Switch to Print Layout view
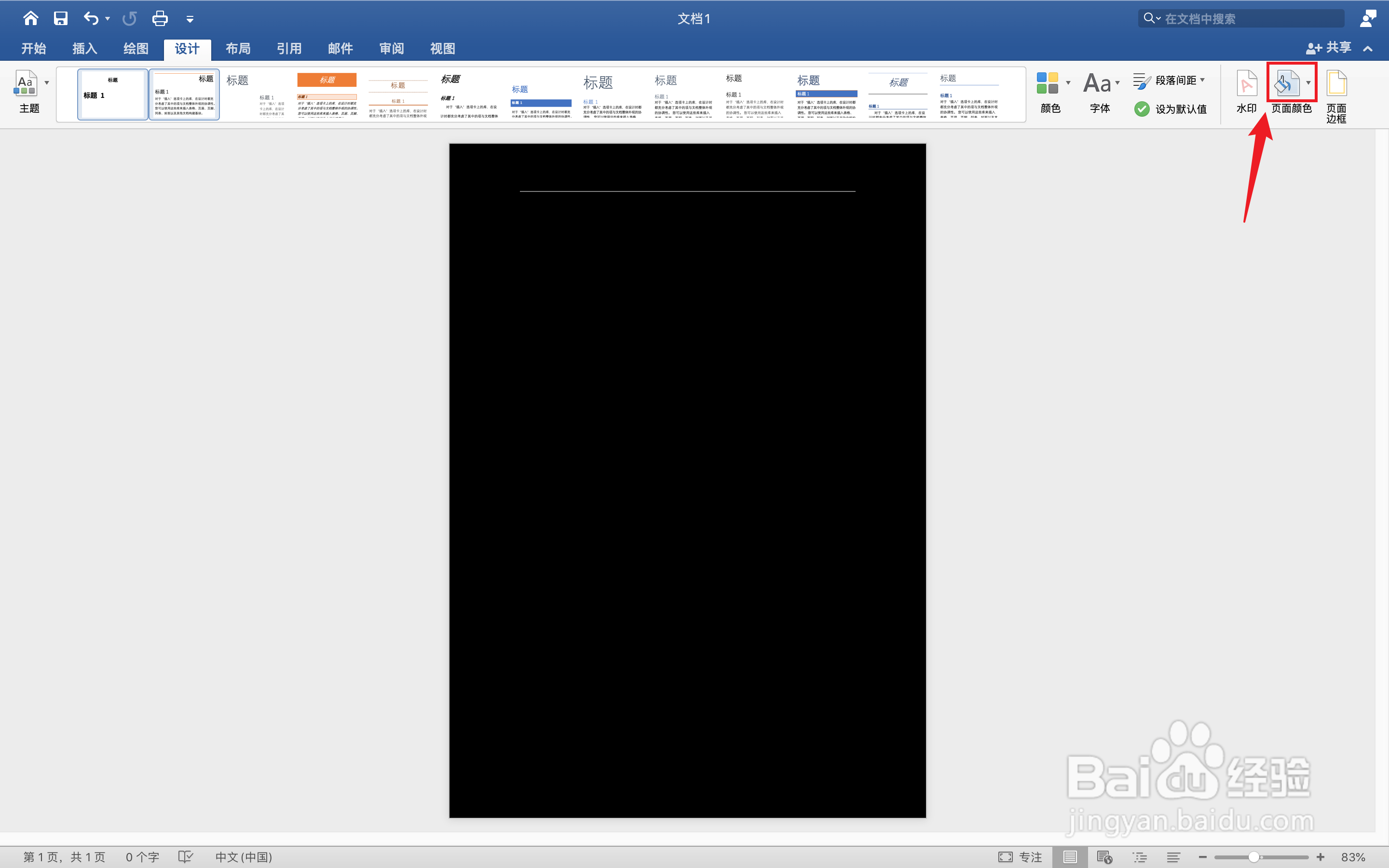Screen dimensions: 1389x868 (1070, 856)
